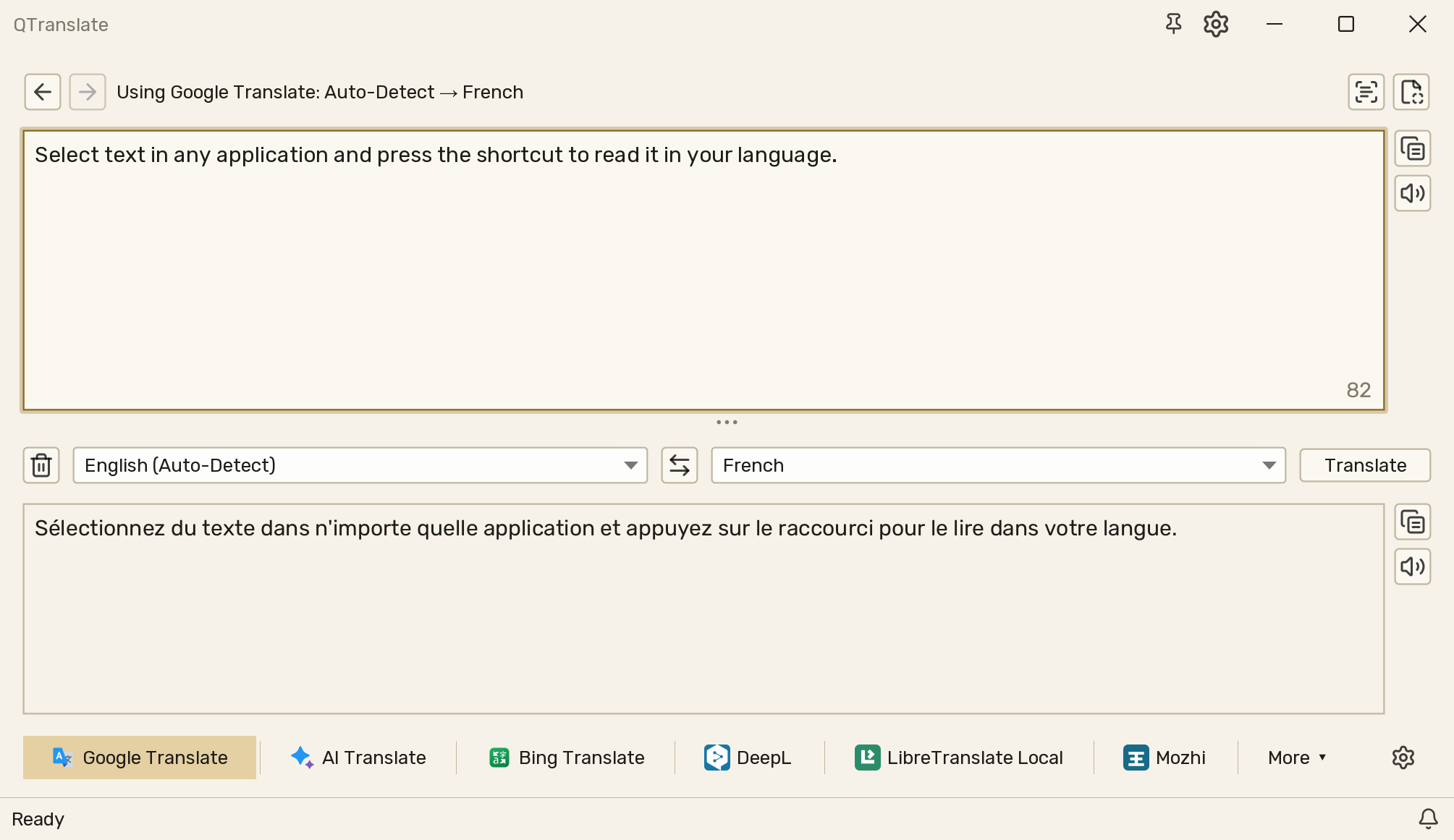
Task: Swap source and target languages
Action: tap(680, 465)
